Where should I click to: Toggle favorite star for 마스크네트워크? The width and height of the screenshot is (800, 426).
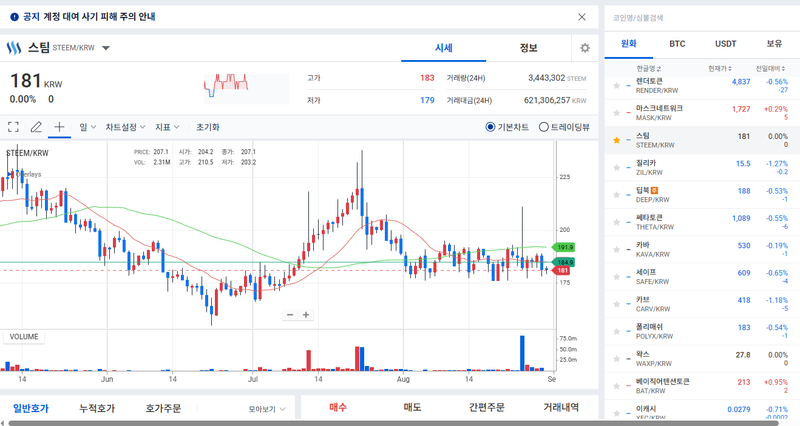tap(616, 113)
